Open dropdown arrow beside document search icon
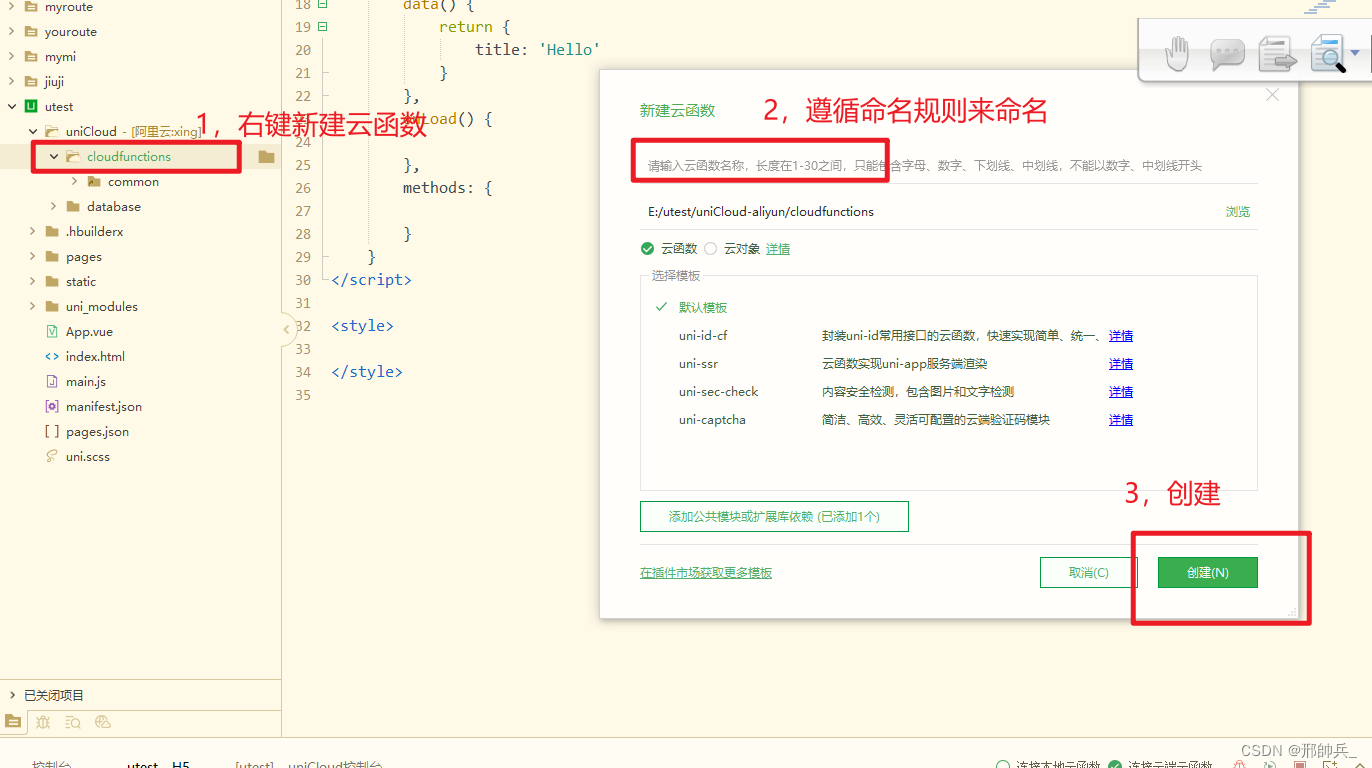 1355,53
